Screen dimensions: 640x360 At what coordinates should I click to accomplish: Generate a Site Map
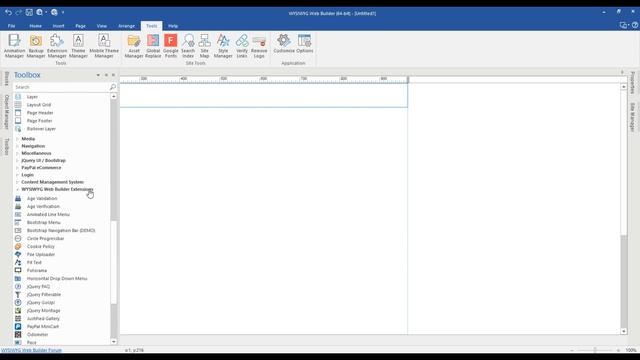(x=204, y=46)
